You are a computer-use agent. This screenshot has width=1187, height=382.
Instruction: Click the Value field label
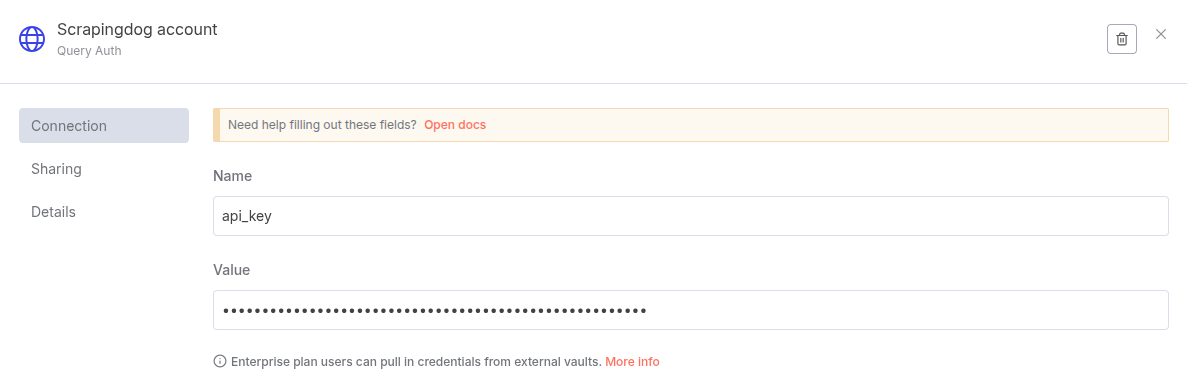(x=232, y=270)
